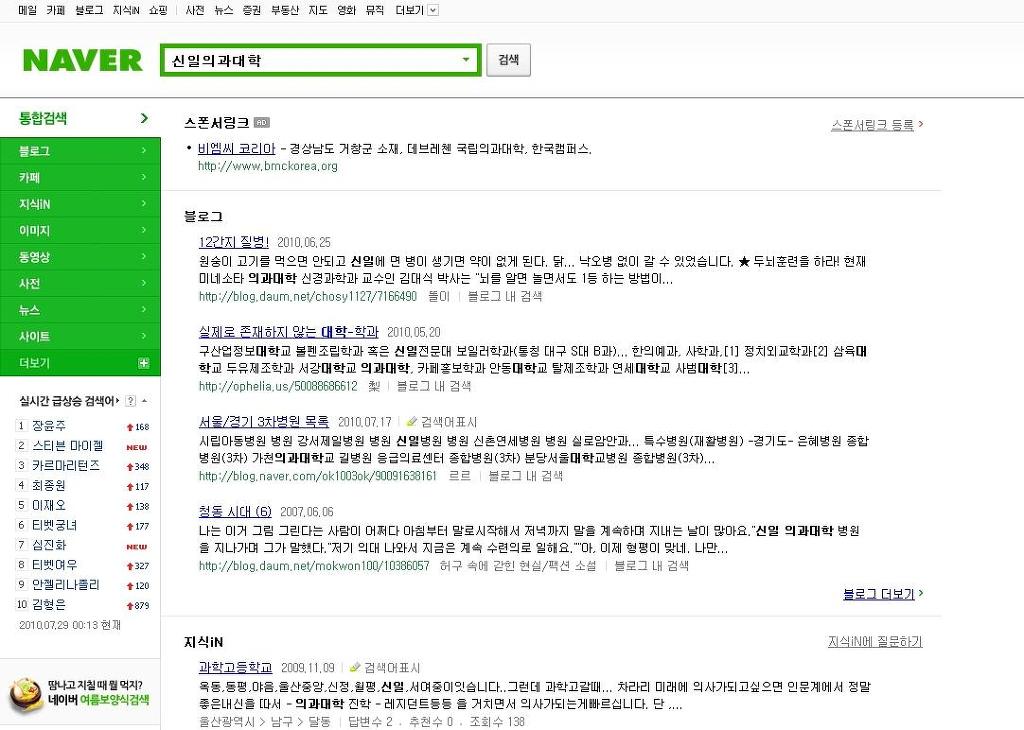
Task: Open the http://www.bmckorea.org URL
Action: pyautogui.click(x=268, y=166)
